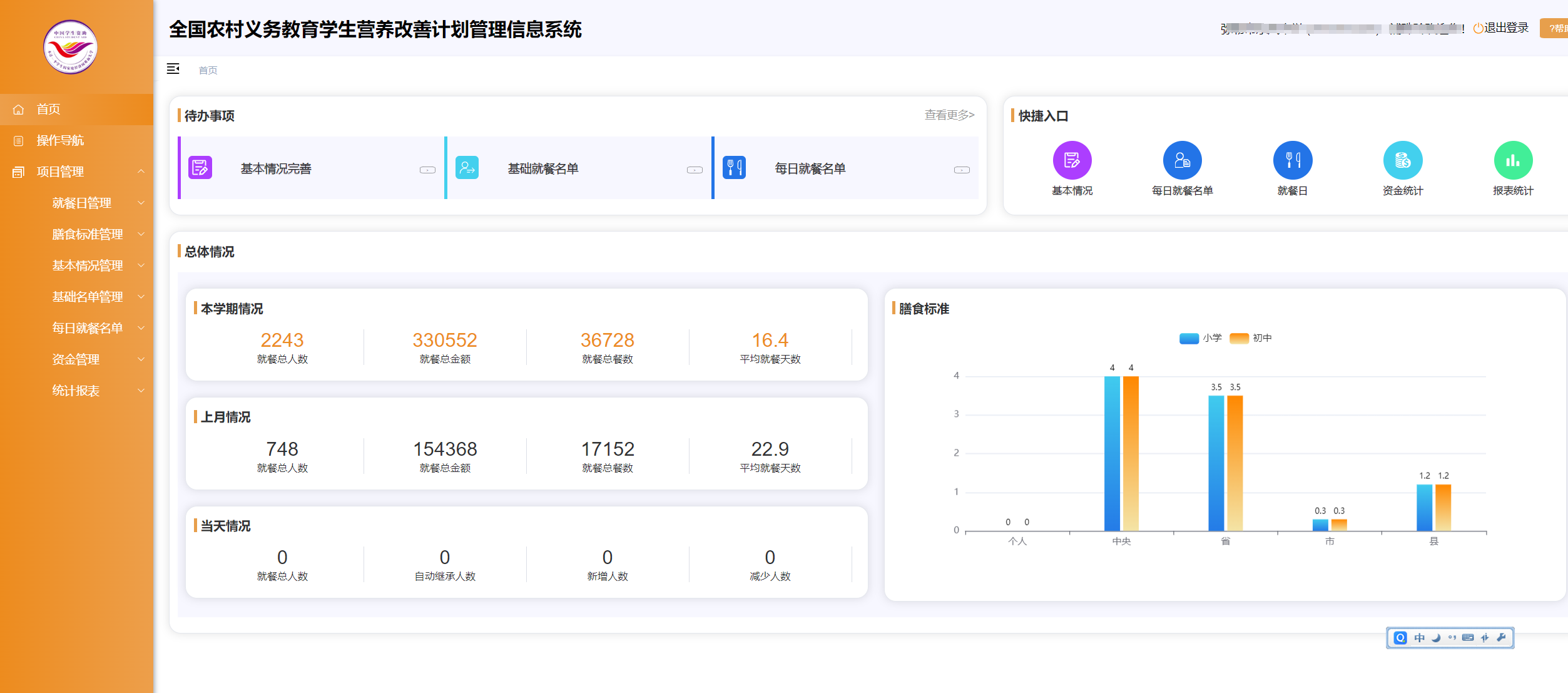Click the 330552 就餐总金额 value

pos(445,340)
